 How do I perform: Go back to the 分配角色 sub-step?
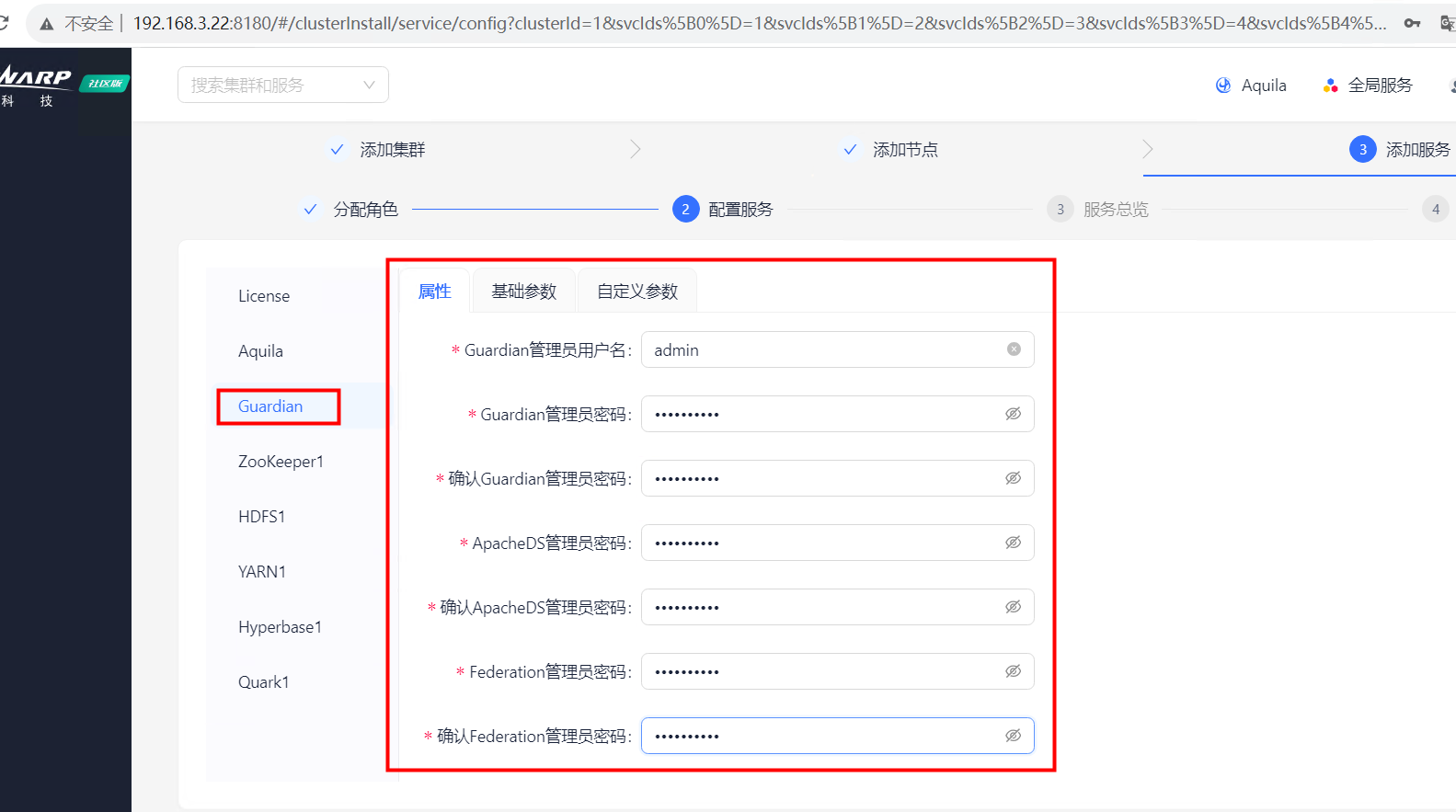point(350,210)
